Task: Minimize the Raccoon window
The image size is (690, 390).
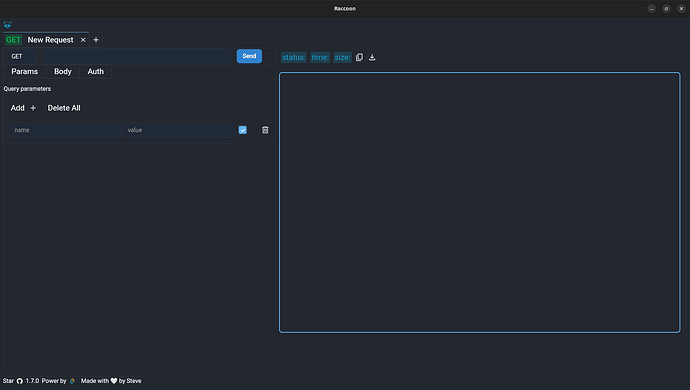Action: (x=651, y=9)
